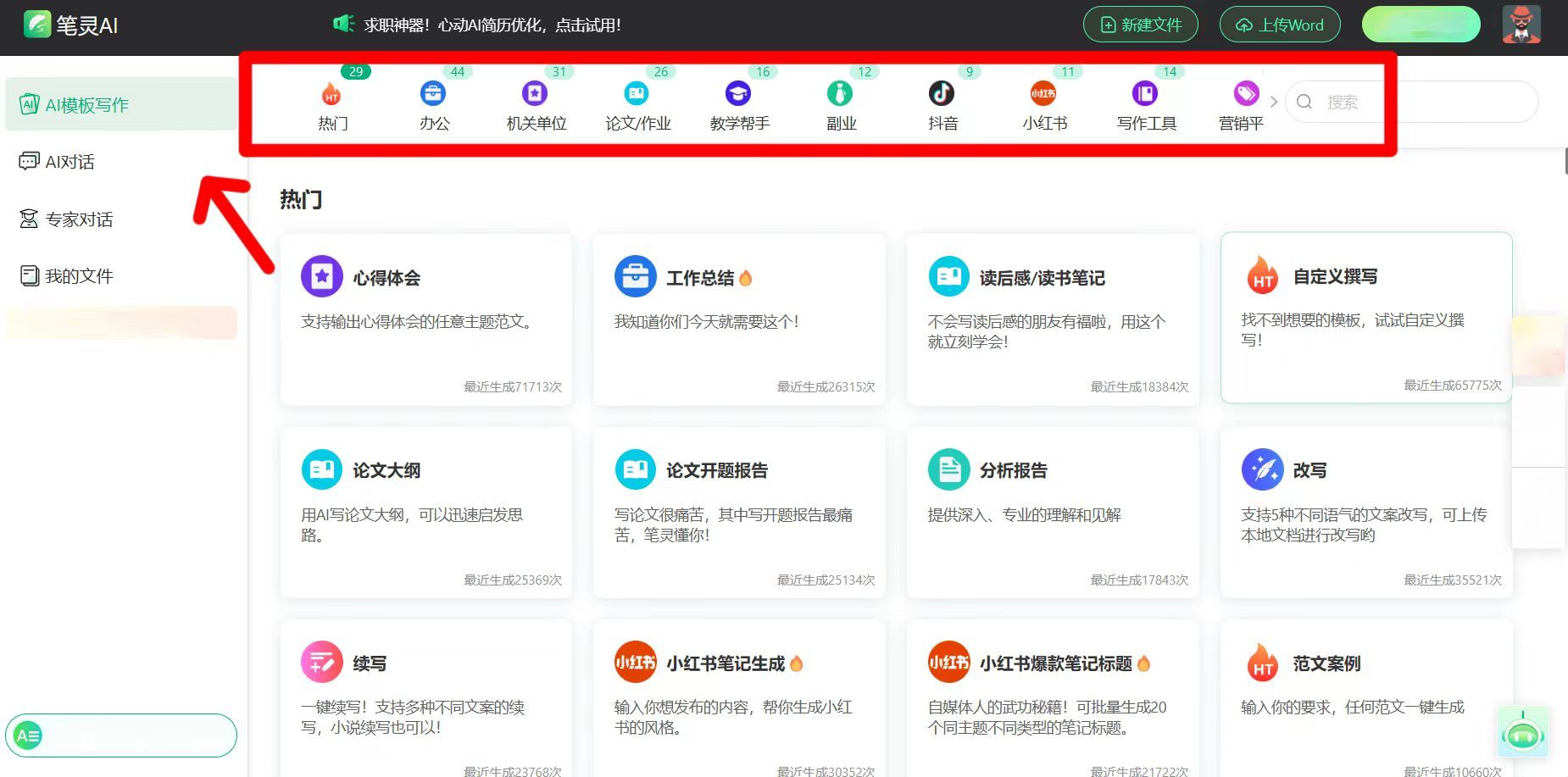Click the 心得体会 card star icon
Viewport: 1568px width, 777px height.
tap(322, 276)
